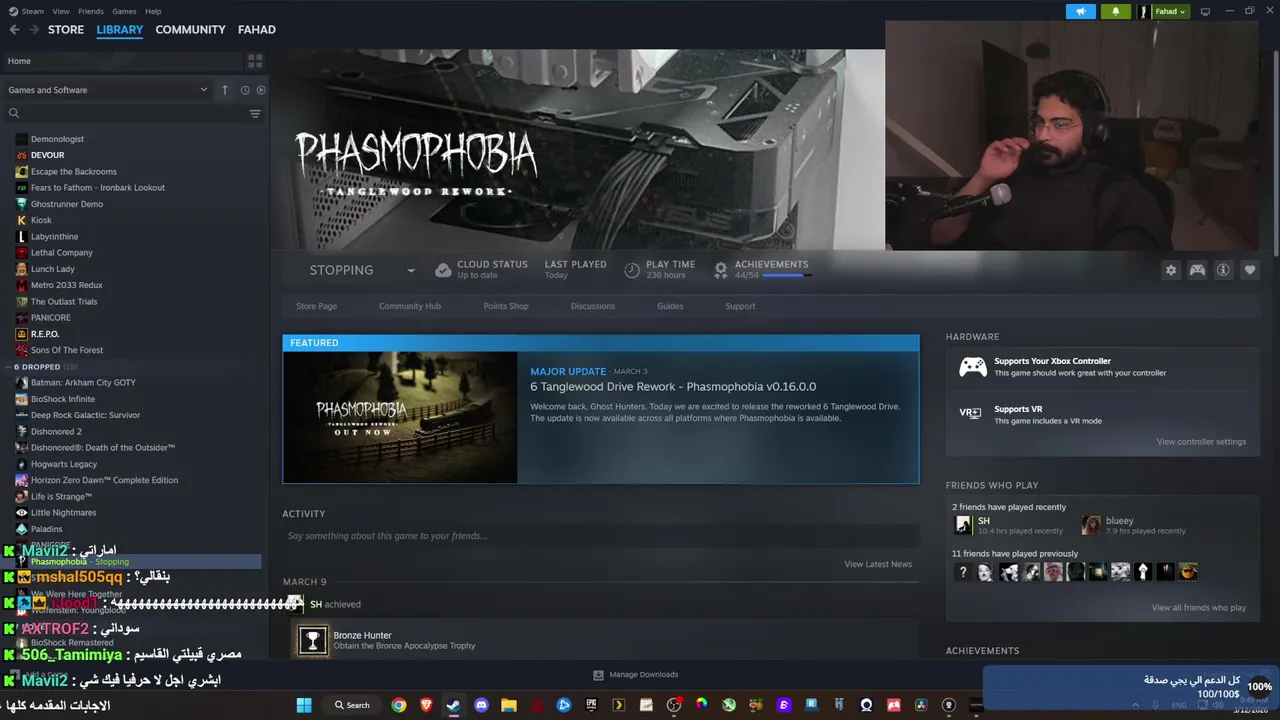Image resolution: width=1280 pixels, height=720 pixels.
Task: Click the announcements megaphone icon
Action: click(x=1081, y=11)
